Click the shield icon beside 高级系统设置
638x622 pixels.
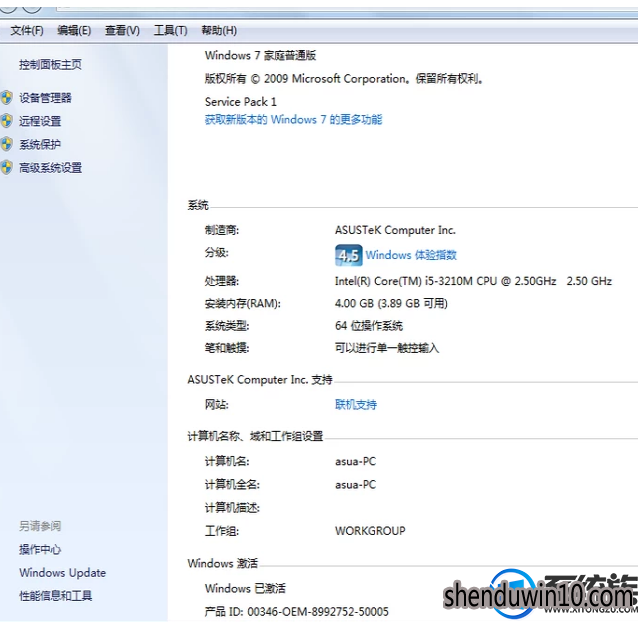tap(7, 168)
